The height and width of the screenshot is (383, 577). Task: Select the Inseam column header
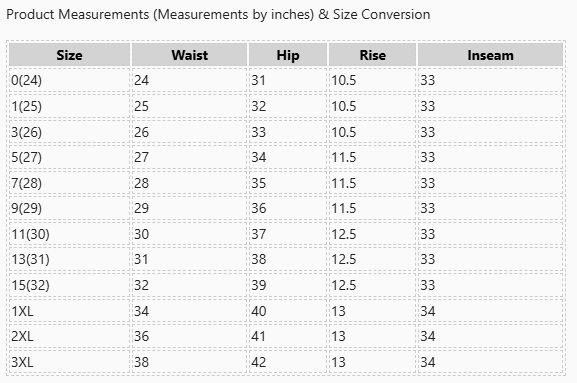click(490, 55)
